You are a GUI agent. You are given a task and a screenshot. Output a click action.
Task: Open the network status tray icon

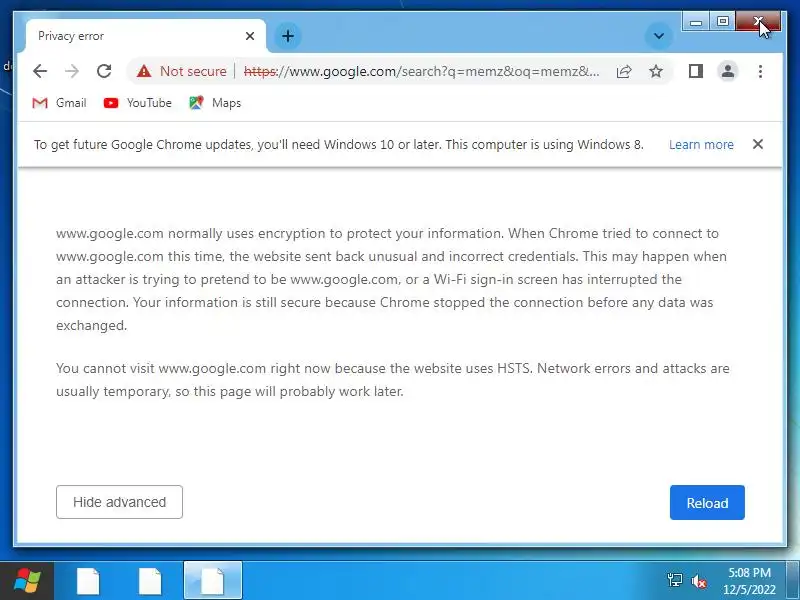point(674,581)
